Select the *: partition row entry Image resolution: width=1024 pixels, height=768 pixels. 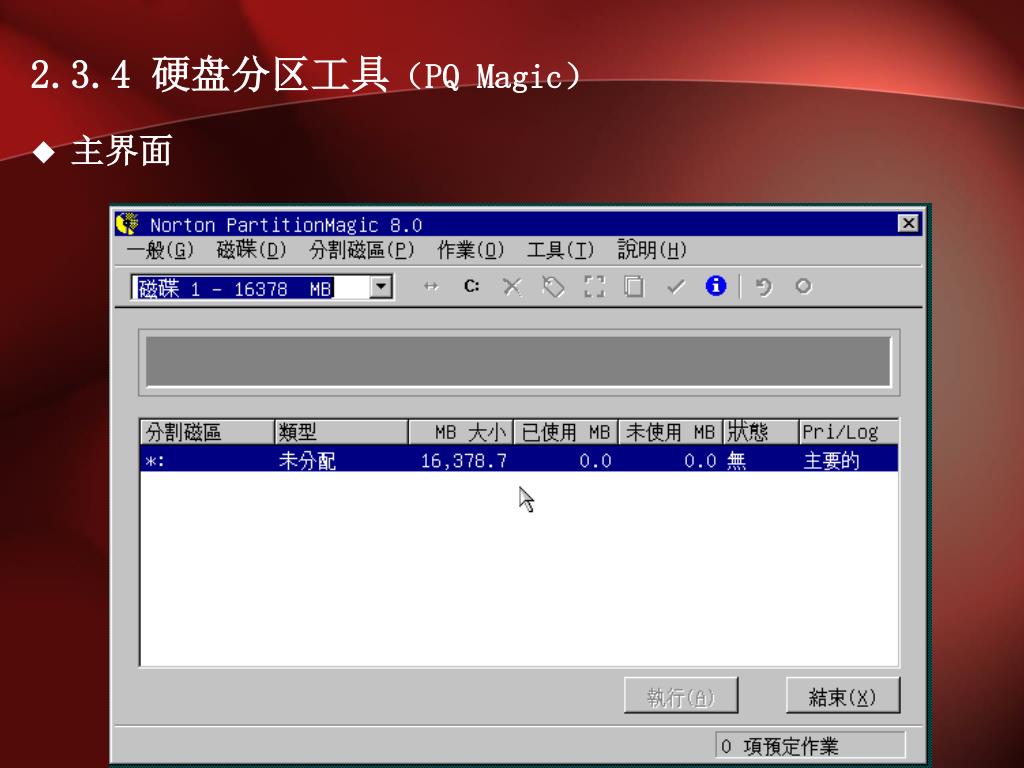tap(519, 460)
